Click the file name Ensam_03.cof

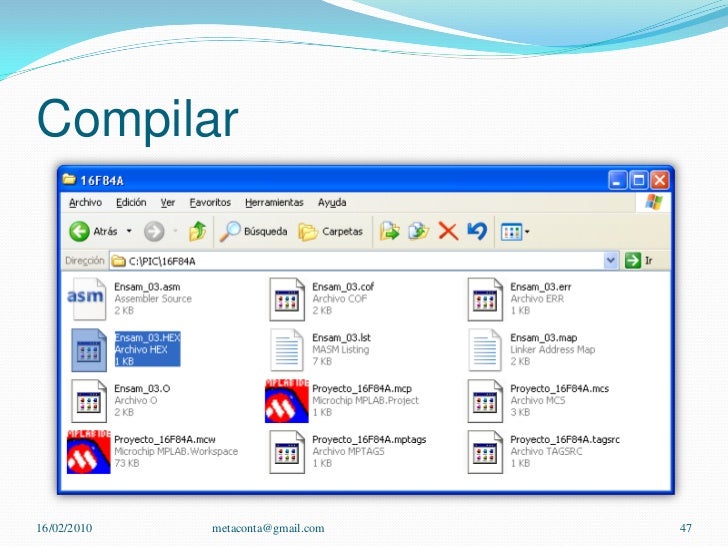343,287
